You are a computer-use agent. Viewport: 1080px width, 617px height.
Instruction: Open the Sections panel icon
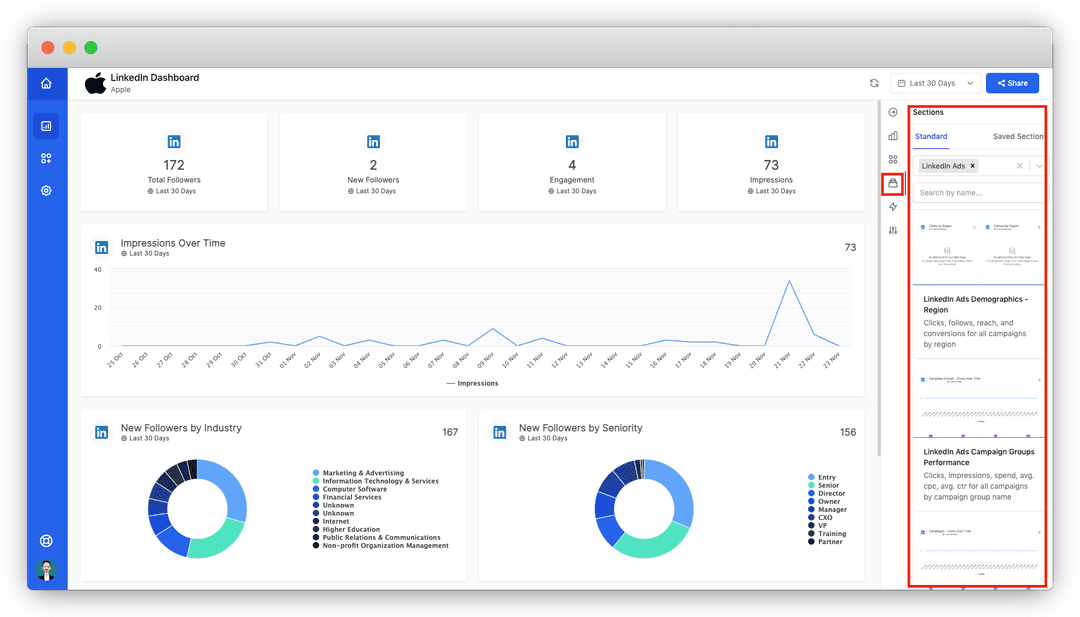893,183
